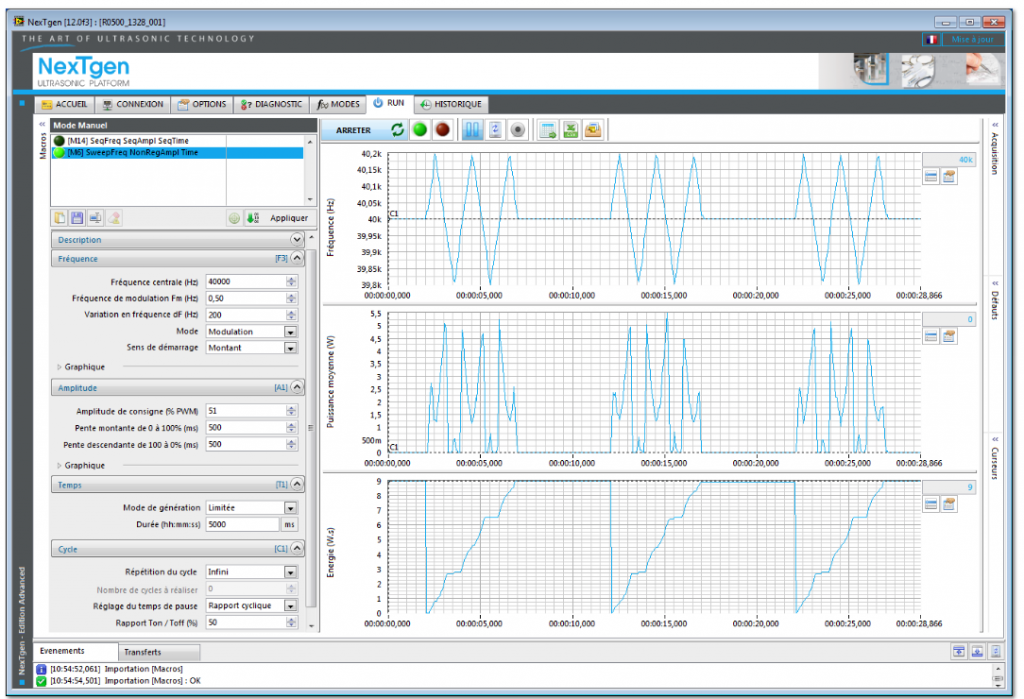
Task: Click the grey record button in toolbar
Action: (x=517, y=130)
